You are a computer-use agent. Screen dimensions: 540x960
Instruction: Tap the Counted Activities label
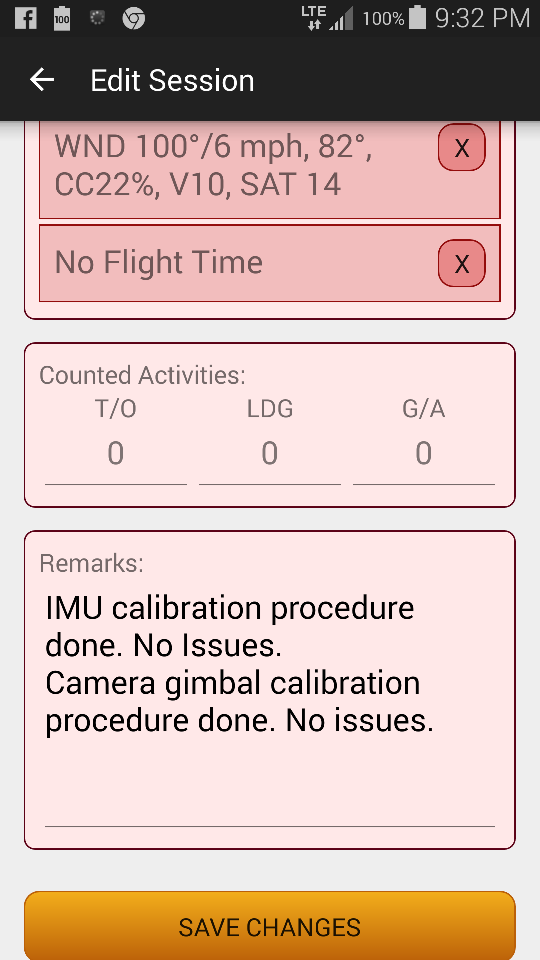click(x=142, y=375)
